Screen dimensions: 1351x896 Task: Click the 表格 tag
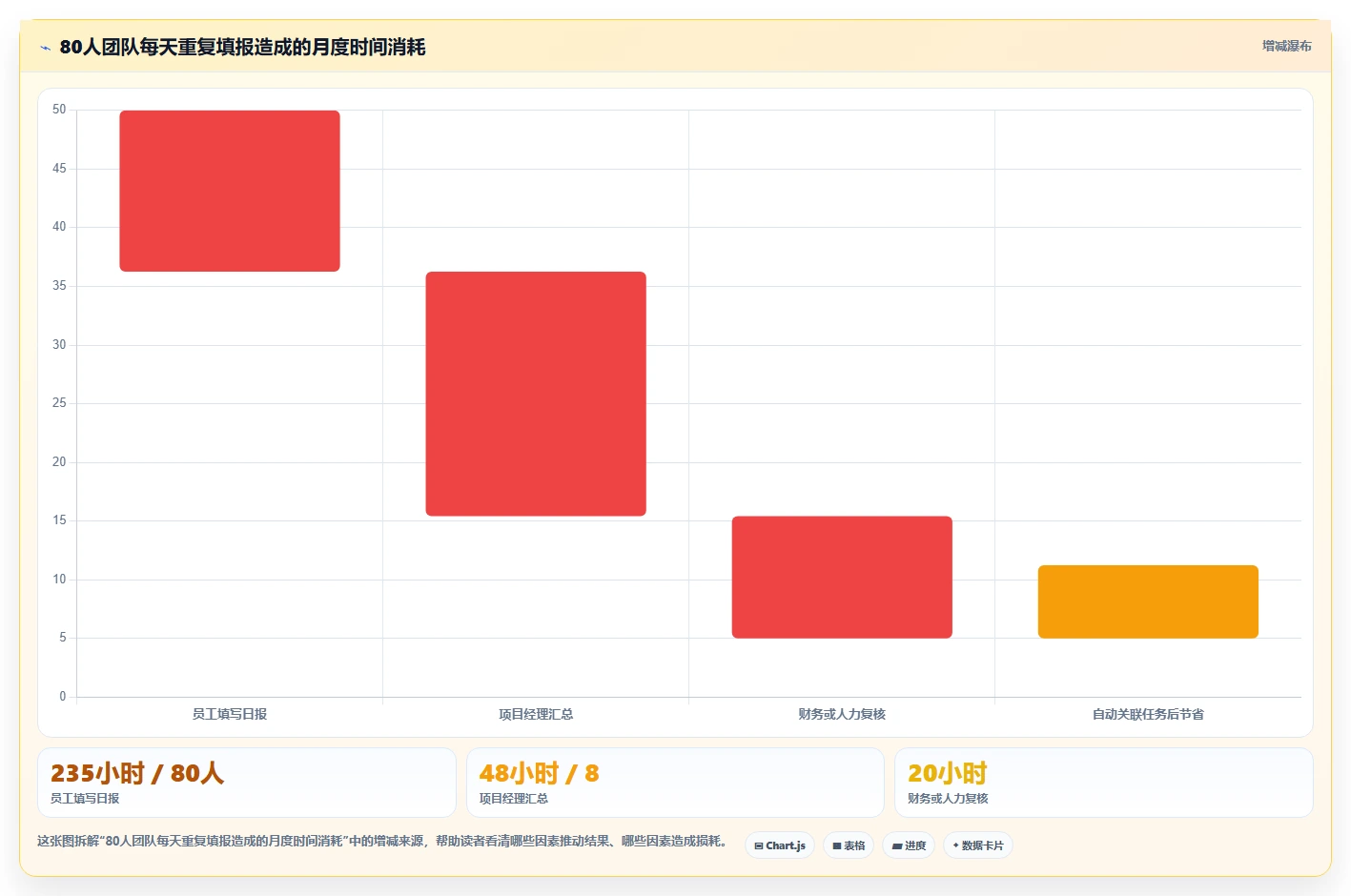tap(849, 845)
